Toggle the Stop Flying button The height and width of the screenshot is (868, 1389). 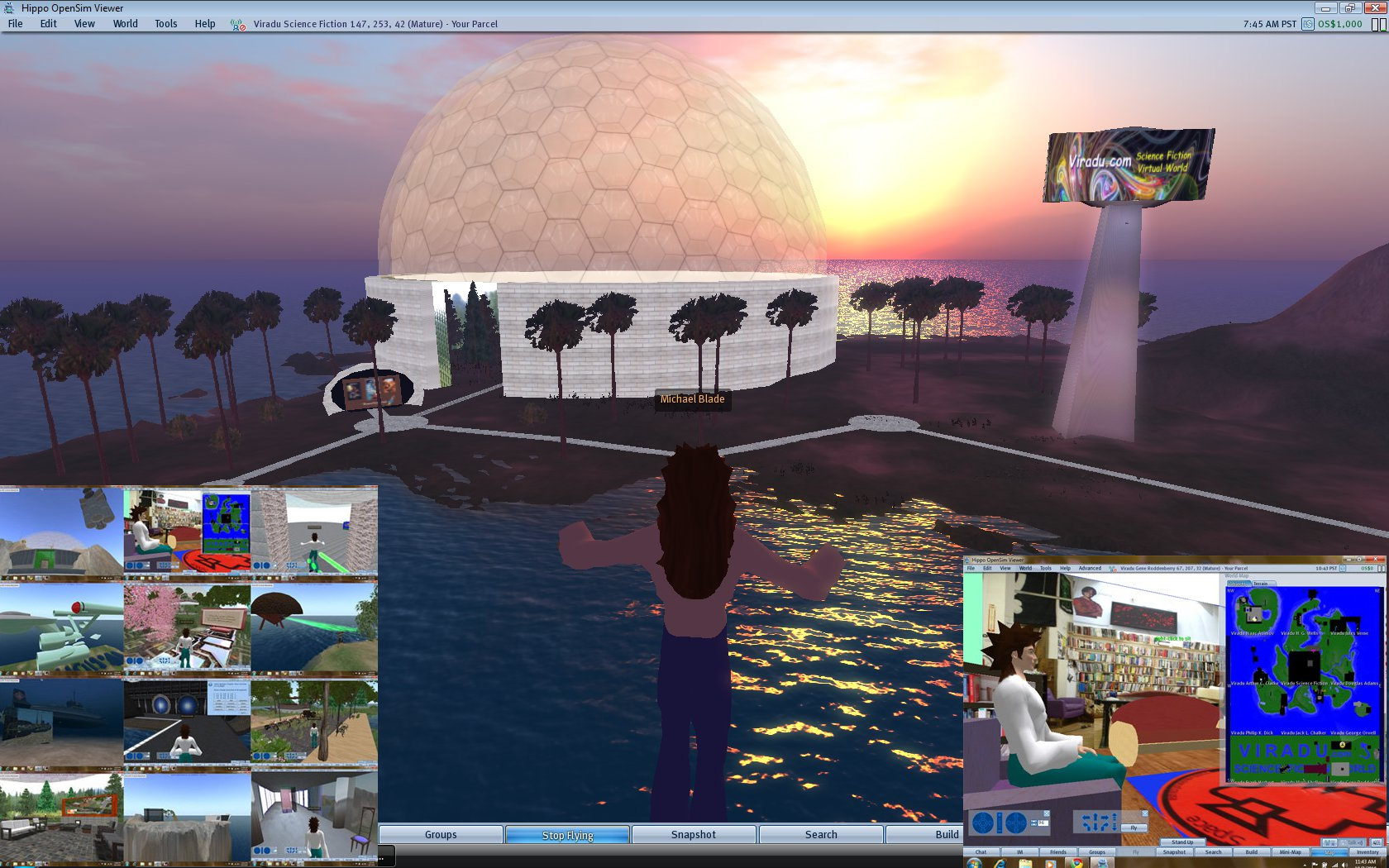567,835
